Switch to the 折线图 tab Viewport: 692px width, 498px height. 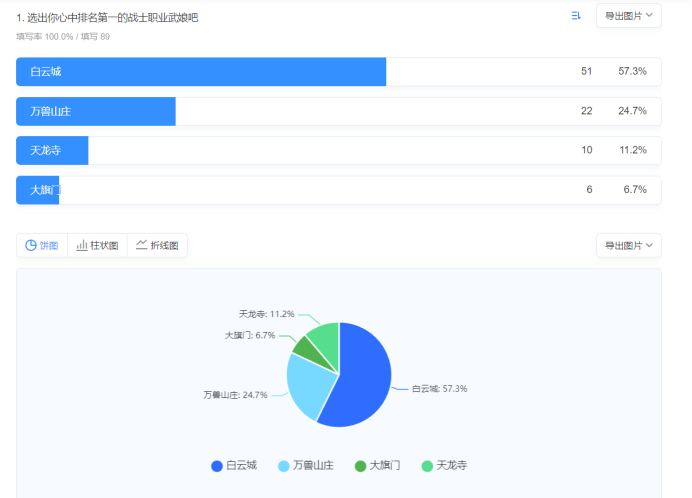click(x=158, y=245)
